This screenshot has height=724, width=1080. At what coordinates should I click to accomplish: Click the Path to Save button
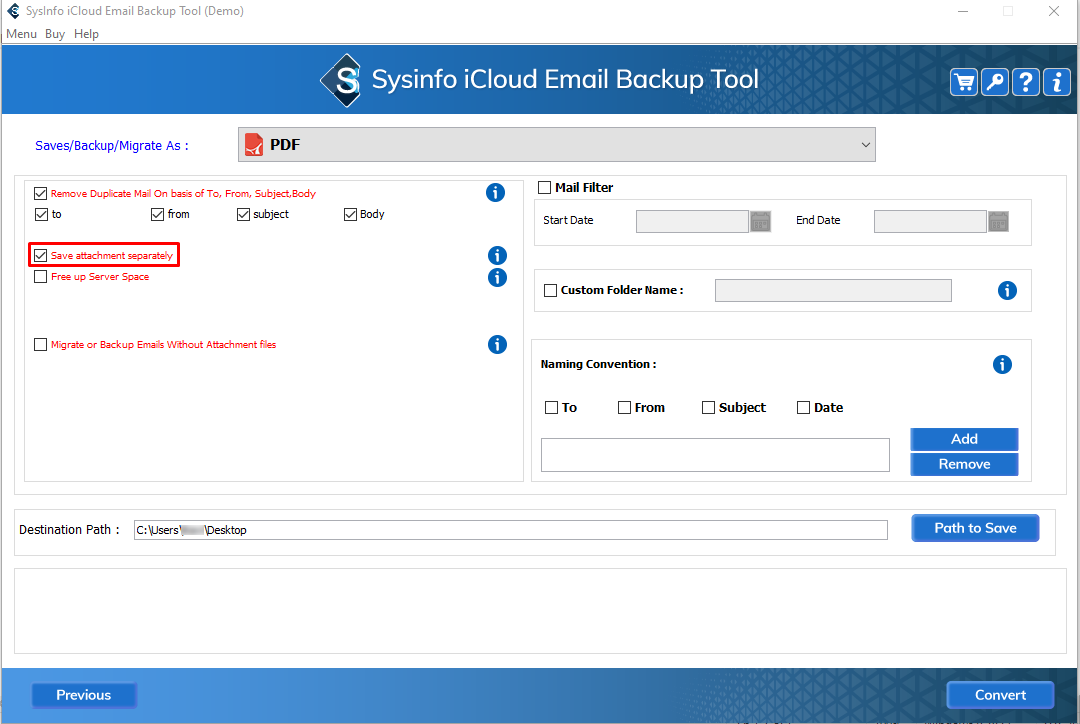[975, 528]
